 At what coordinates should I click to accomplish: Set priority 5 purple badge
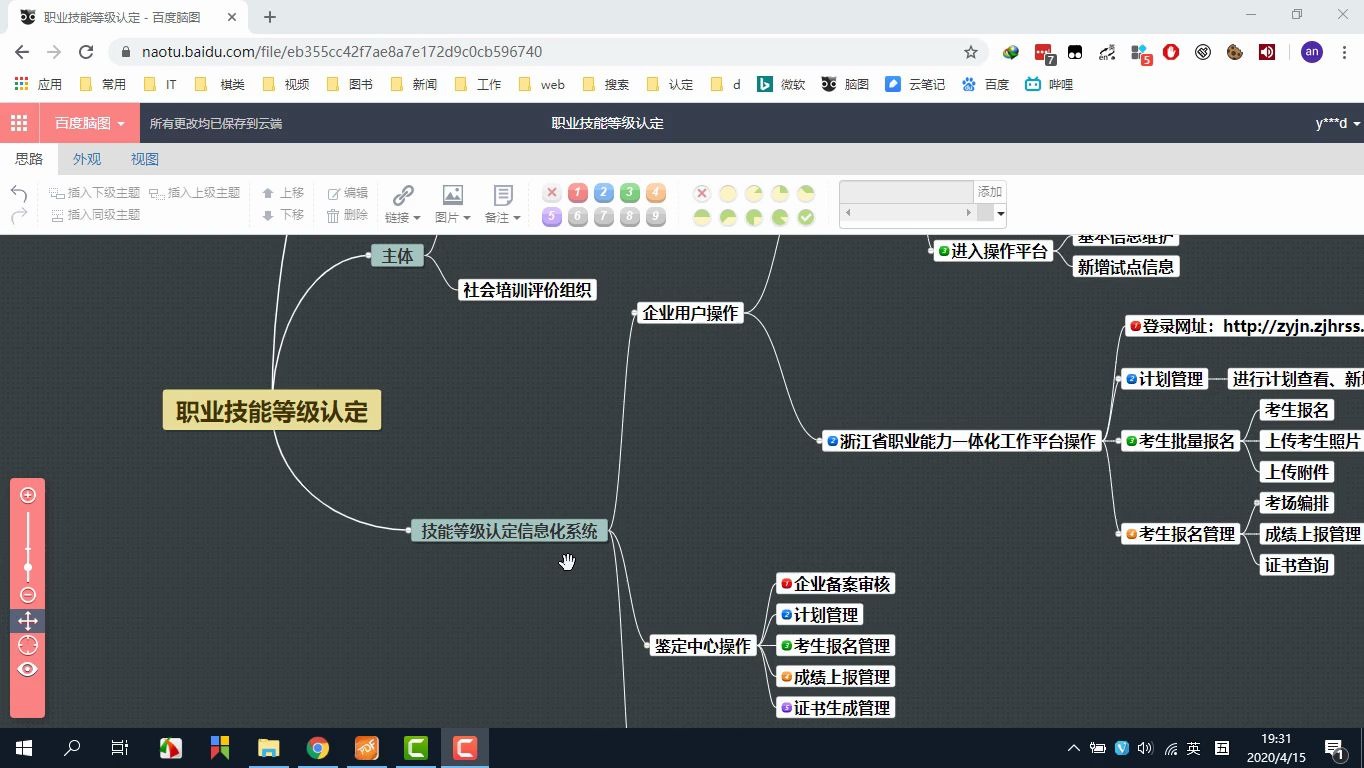click(x=551, y=217)
